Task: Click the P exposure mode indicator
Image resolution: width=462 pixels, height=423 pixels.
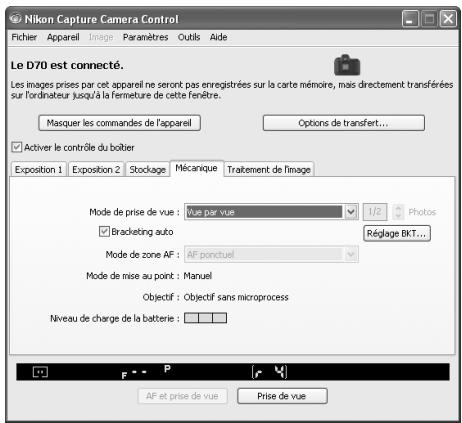Action: [x=167, y=369]
